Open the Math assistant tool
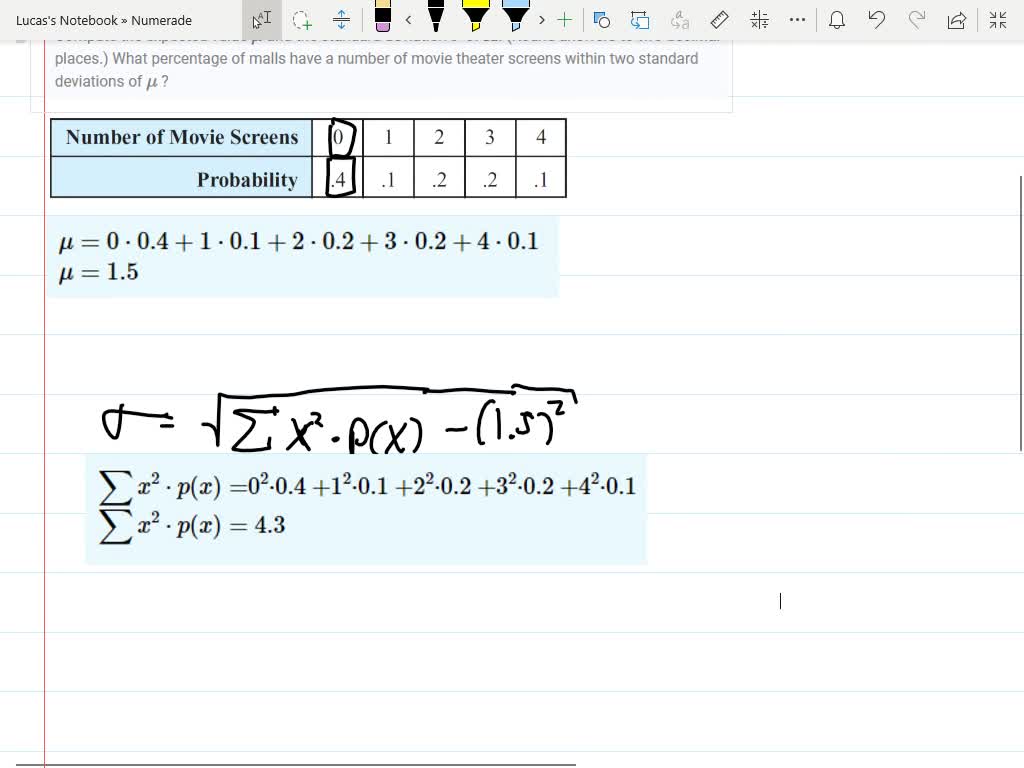 pyautogui.click(x=759, y=20)
